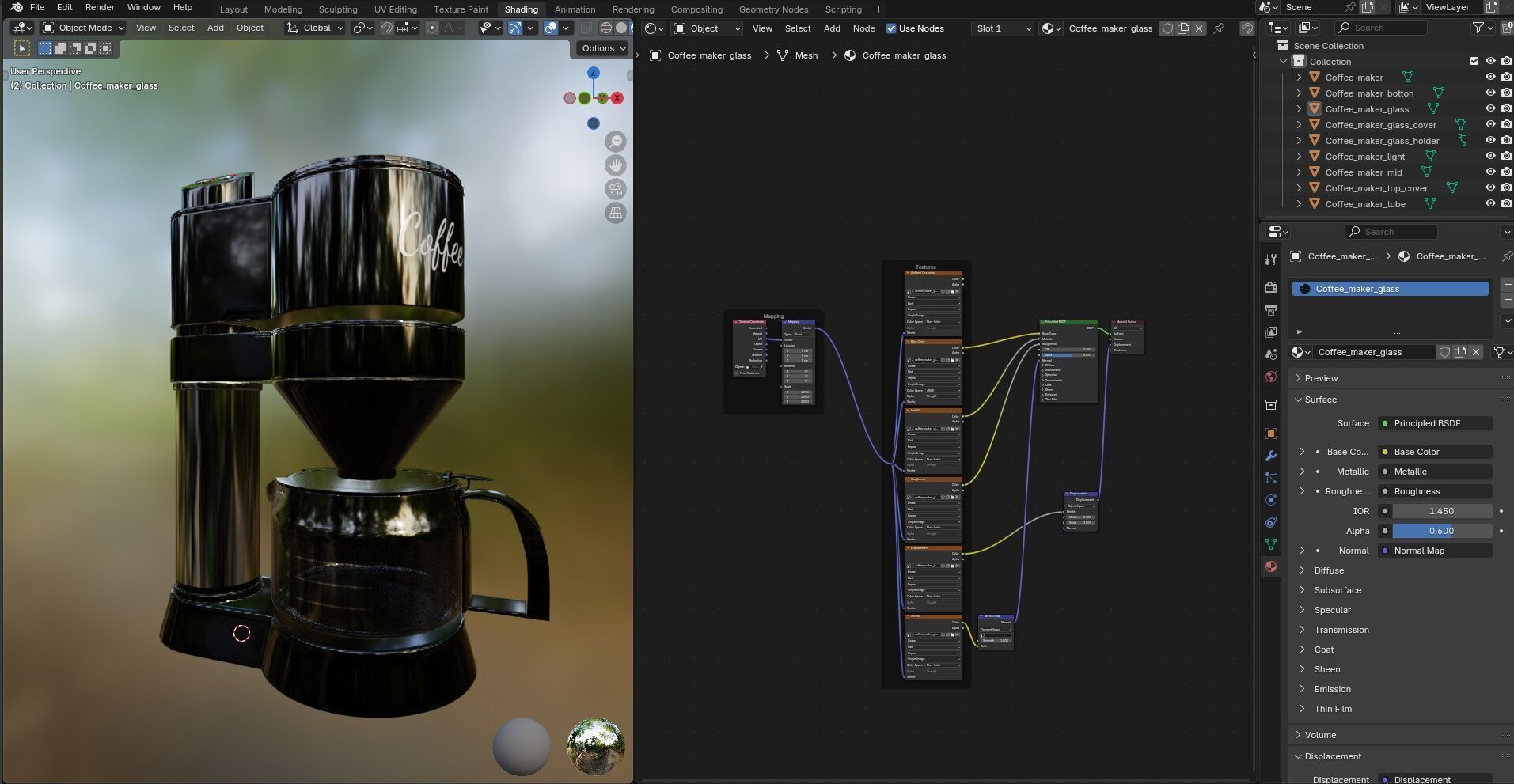1514x784 pixels.
Task: Remove material slot minus button
Action: pyautogui.click(x=1507, y=301)
